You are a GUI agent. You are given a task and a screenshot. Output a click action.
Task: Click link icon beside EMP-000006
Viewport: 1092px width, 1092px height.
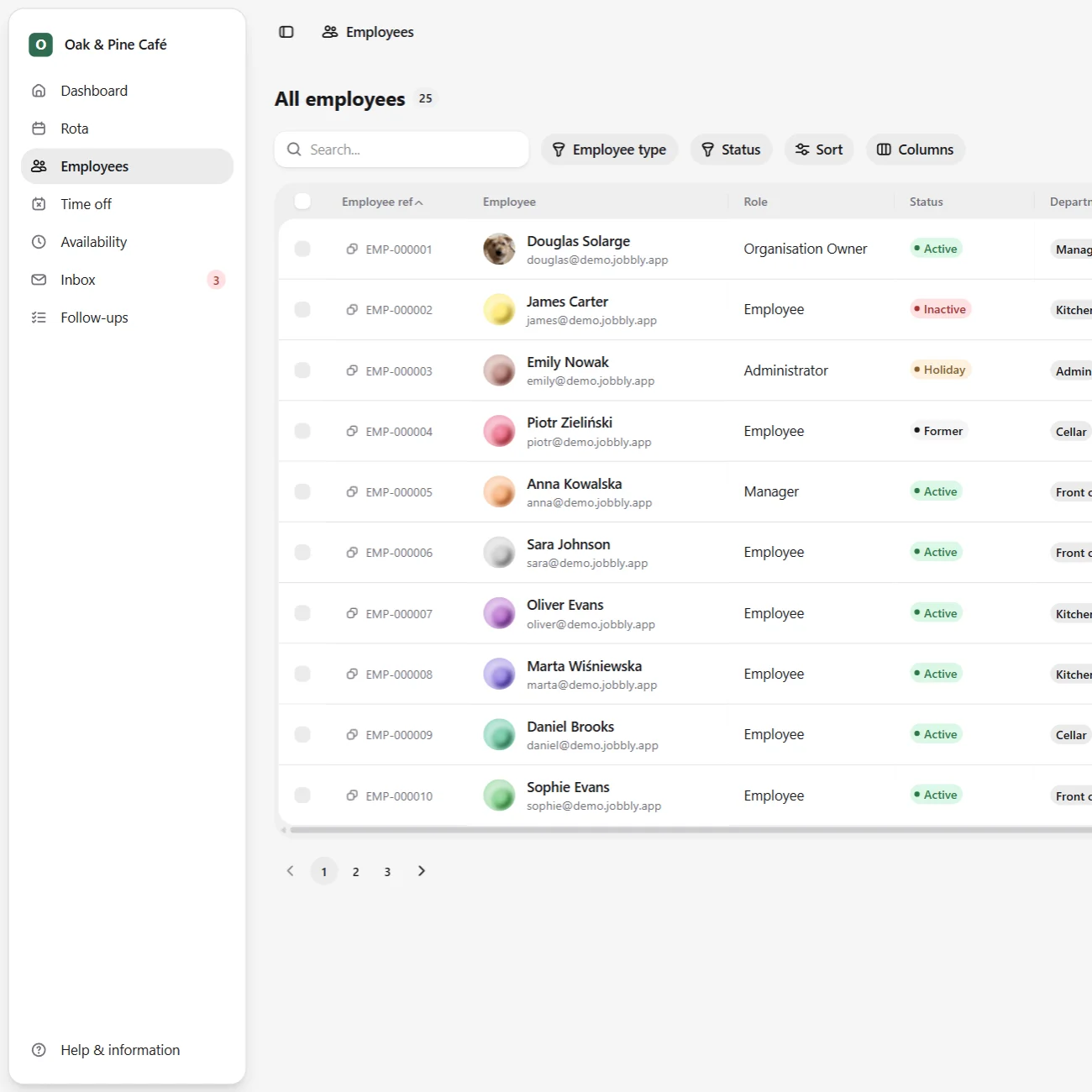point(352,552)
